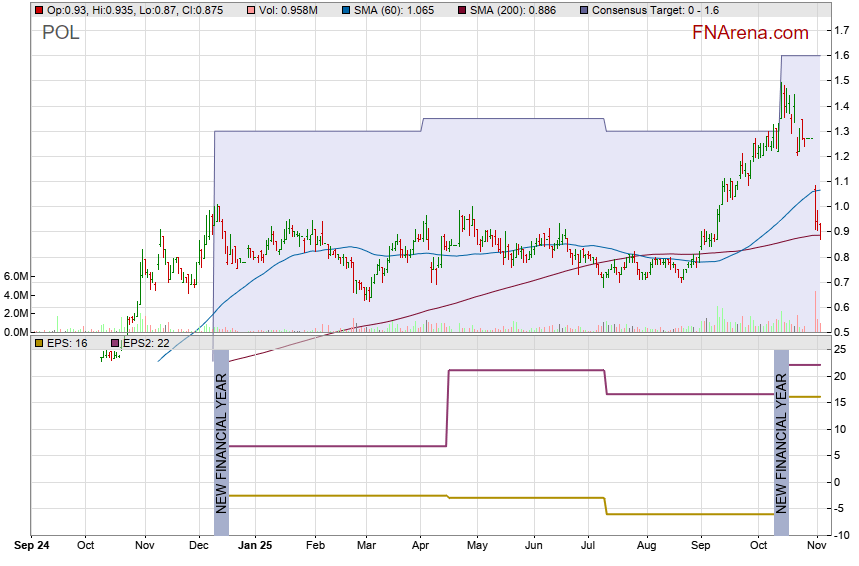Image resolution: width=859 pixels, height=566 pixels.
Task: Click the purple EPS2 legend swatch
Action: (116, 343)
